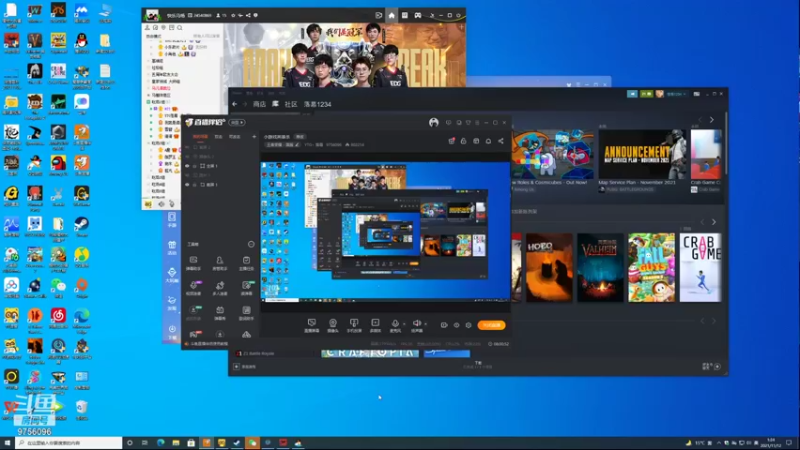Open the microphone dropdown arrow
The height and width of the screenshot is (450, 800).
(404, 323)
